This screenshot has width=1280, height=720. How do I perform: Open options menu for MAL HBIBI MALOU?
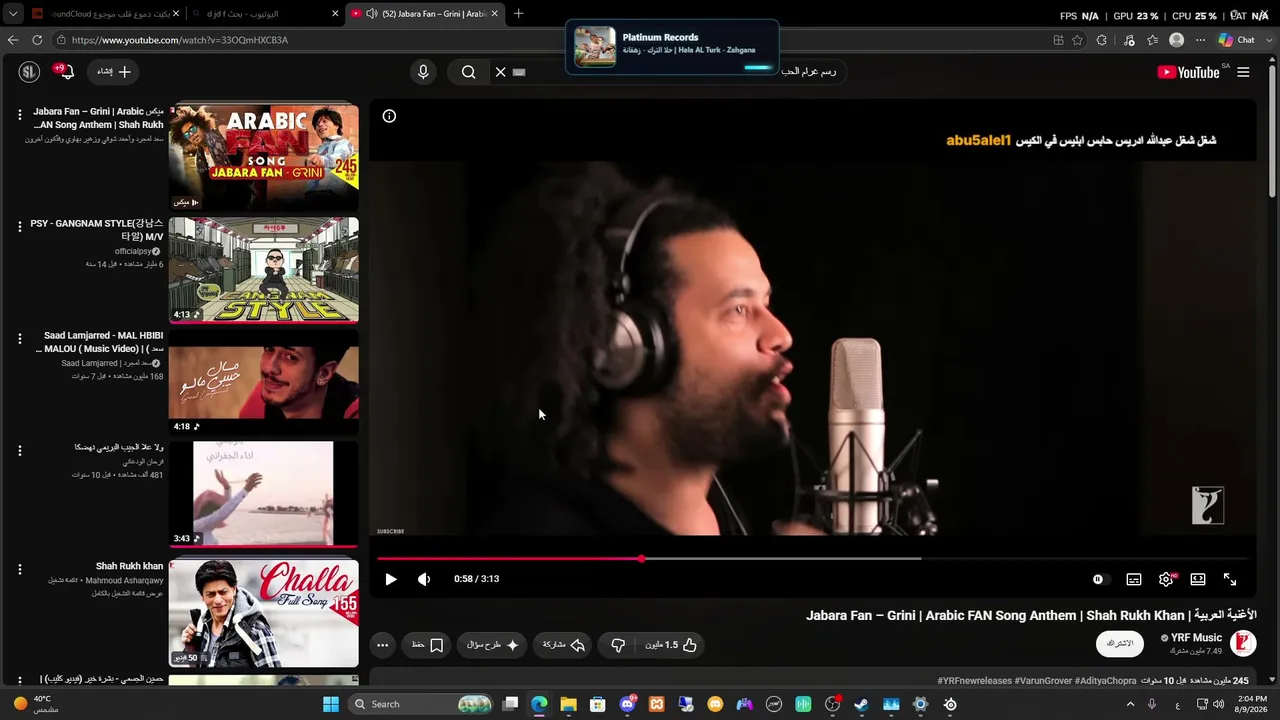(x=19, y=339)
